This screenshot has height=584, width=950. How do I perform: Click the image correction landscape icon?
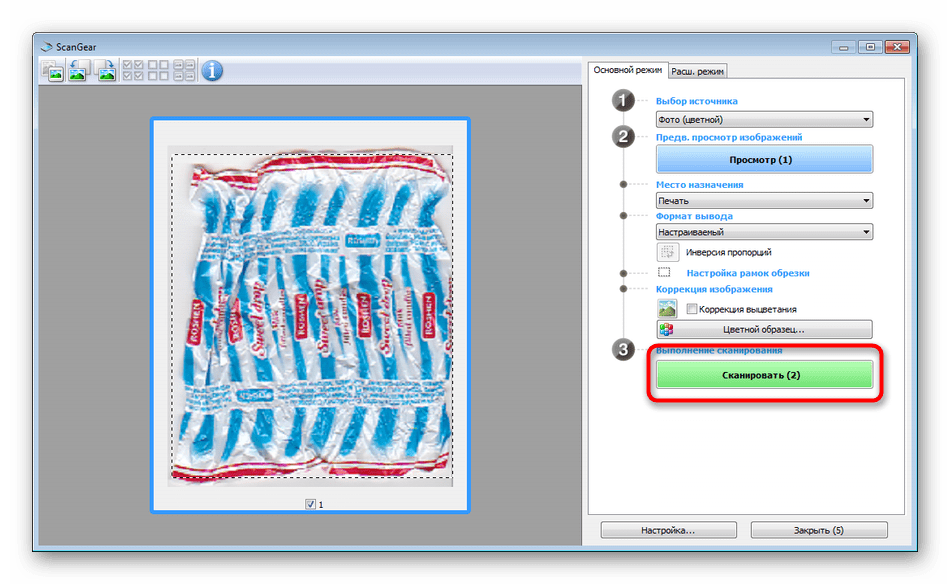(667, 309)
